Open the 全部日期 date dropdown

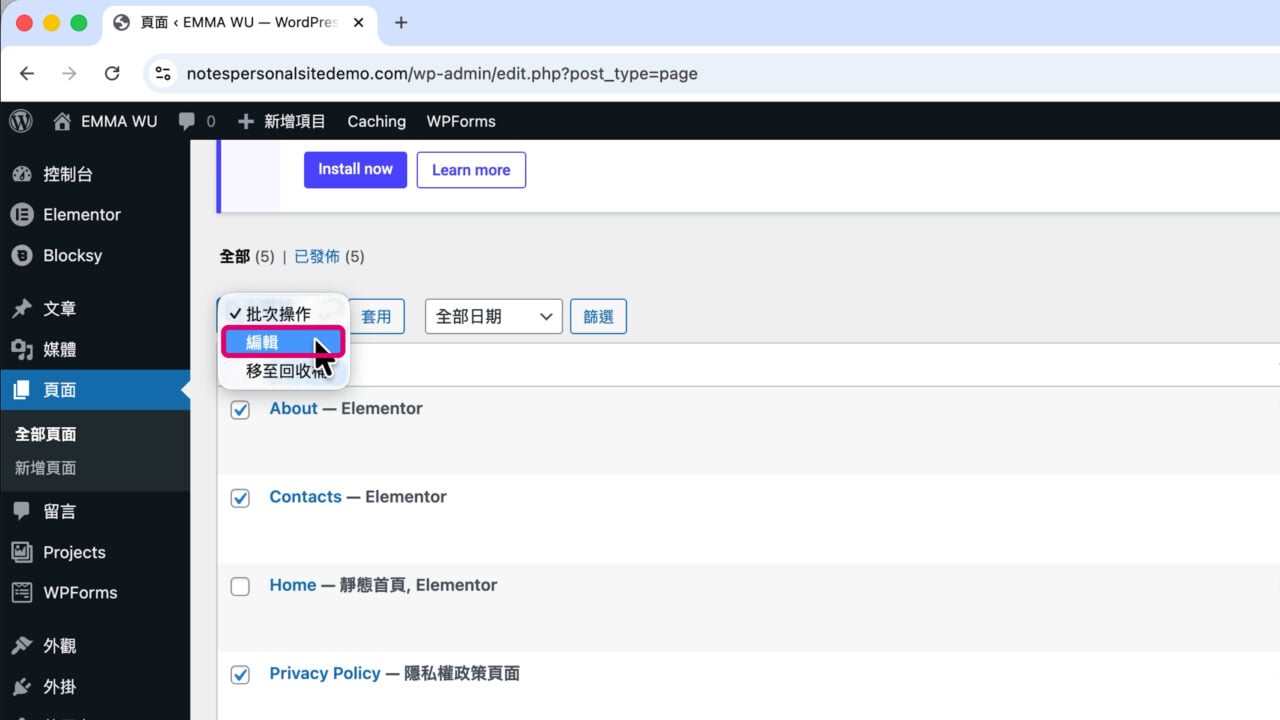coord(494,317)
